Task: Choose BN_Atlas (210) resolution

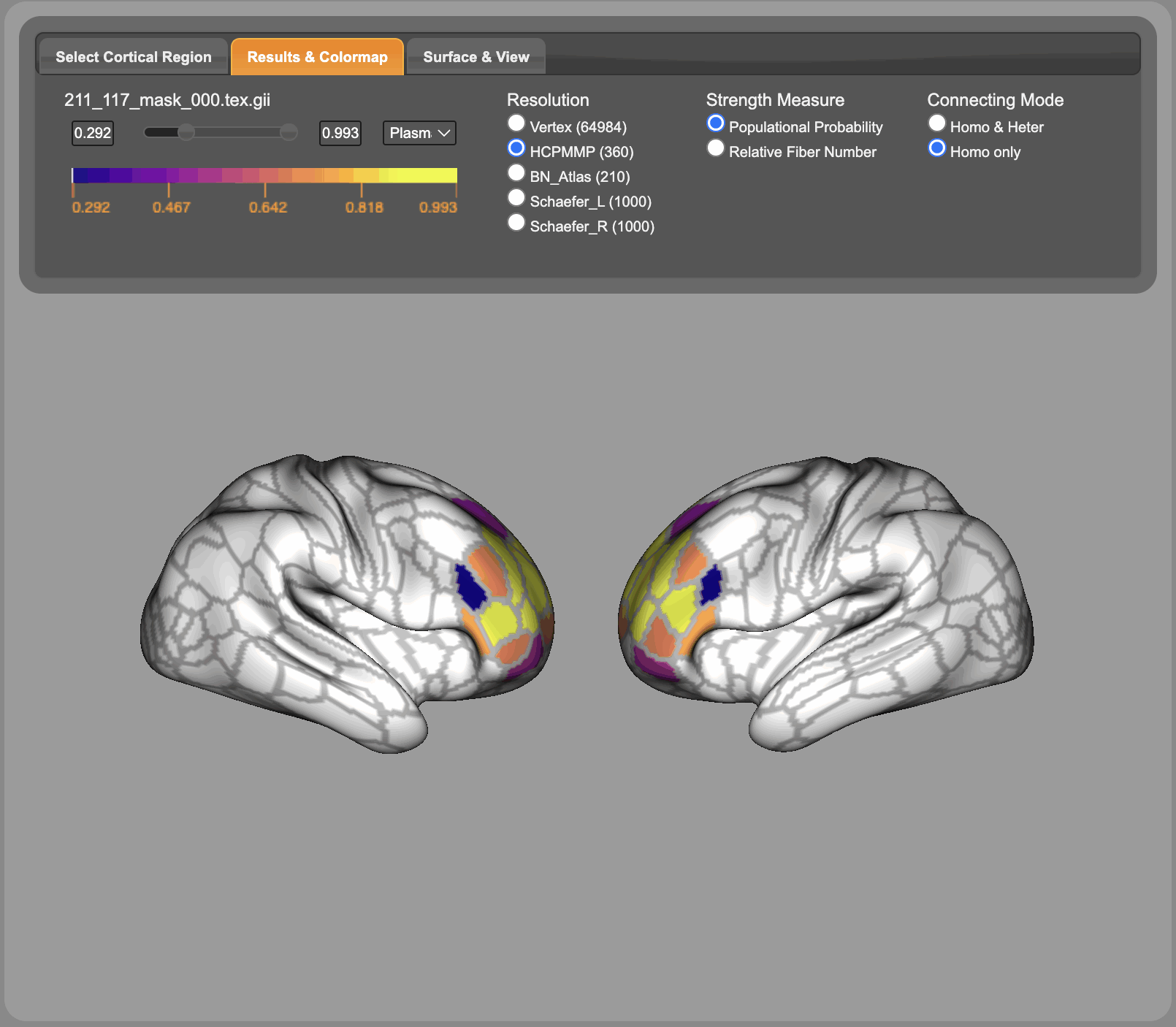Action: click(516, 173)
